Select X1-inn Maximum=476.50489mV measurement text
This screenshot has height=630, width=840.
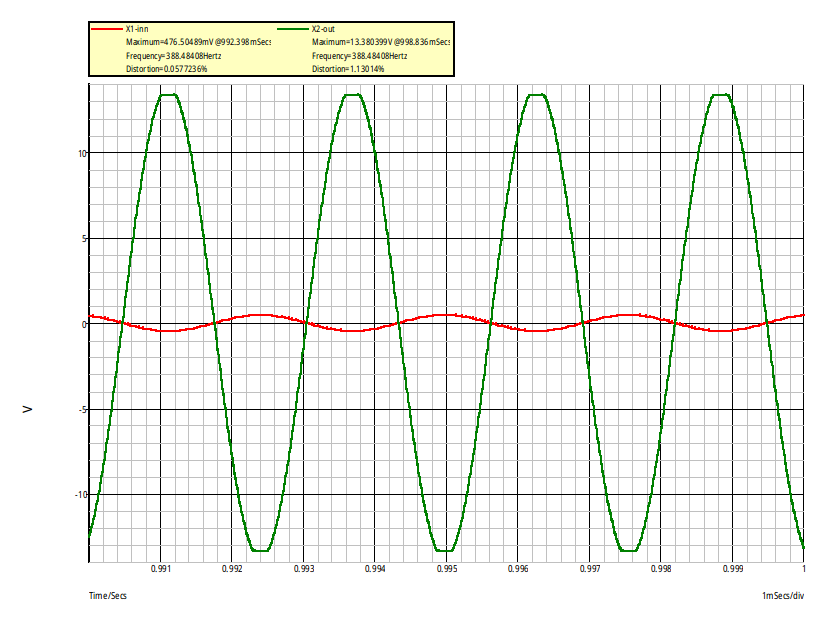coord(198,42)
